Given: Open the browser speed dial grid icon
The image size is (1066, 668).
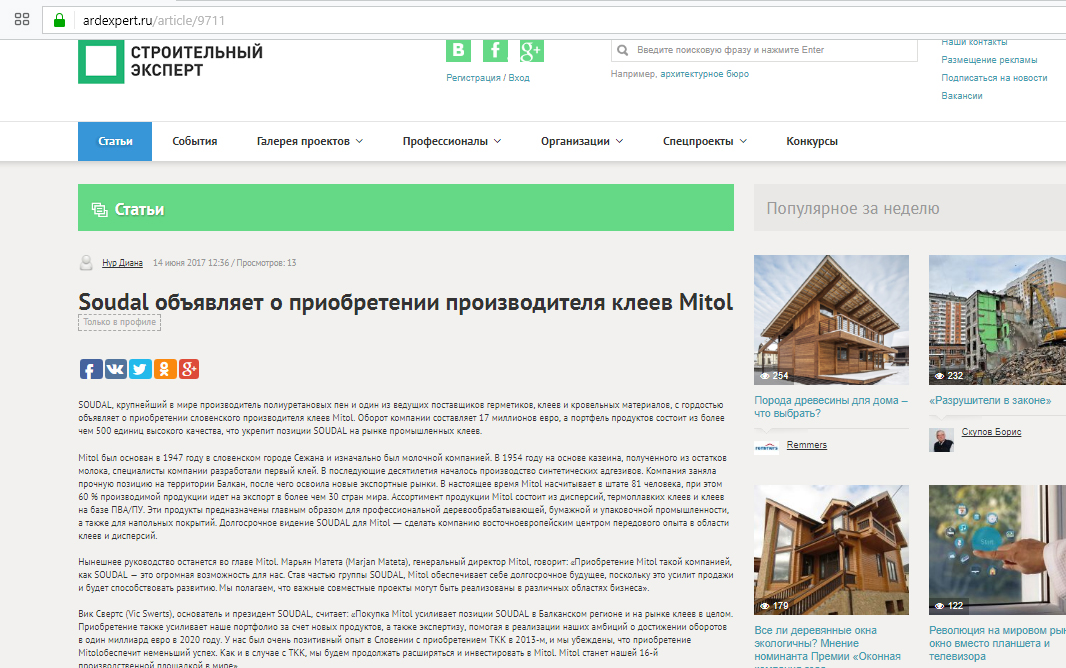Looking at the screenshot, I should click(x=22, y=20).
